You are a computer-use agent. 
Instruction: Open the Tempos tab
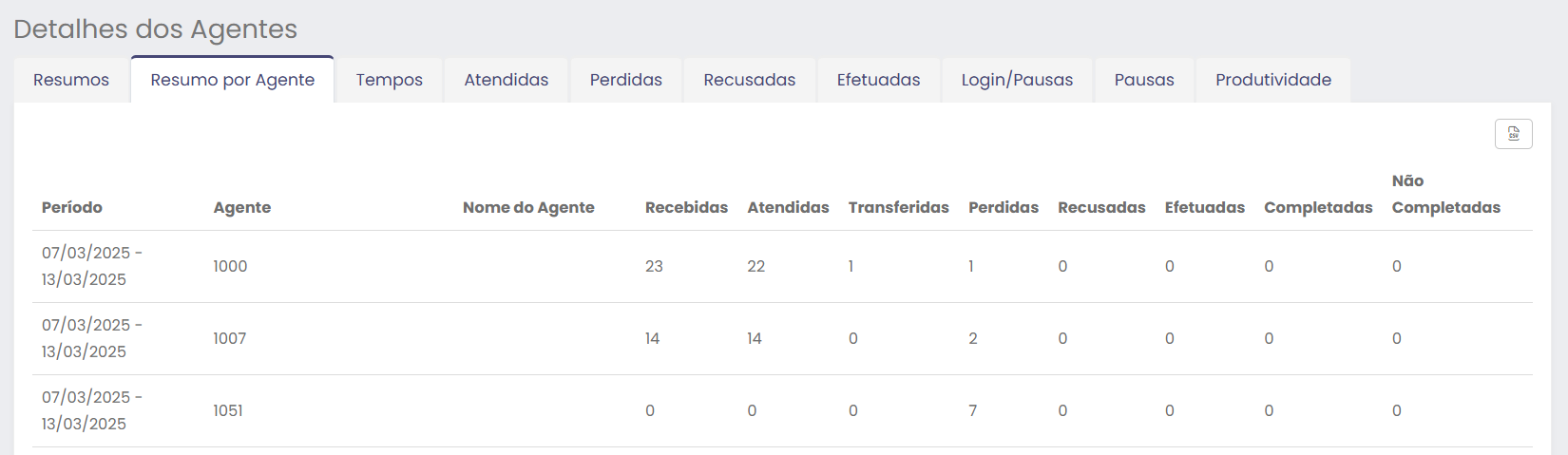[x=389, y=80]
